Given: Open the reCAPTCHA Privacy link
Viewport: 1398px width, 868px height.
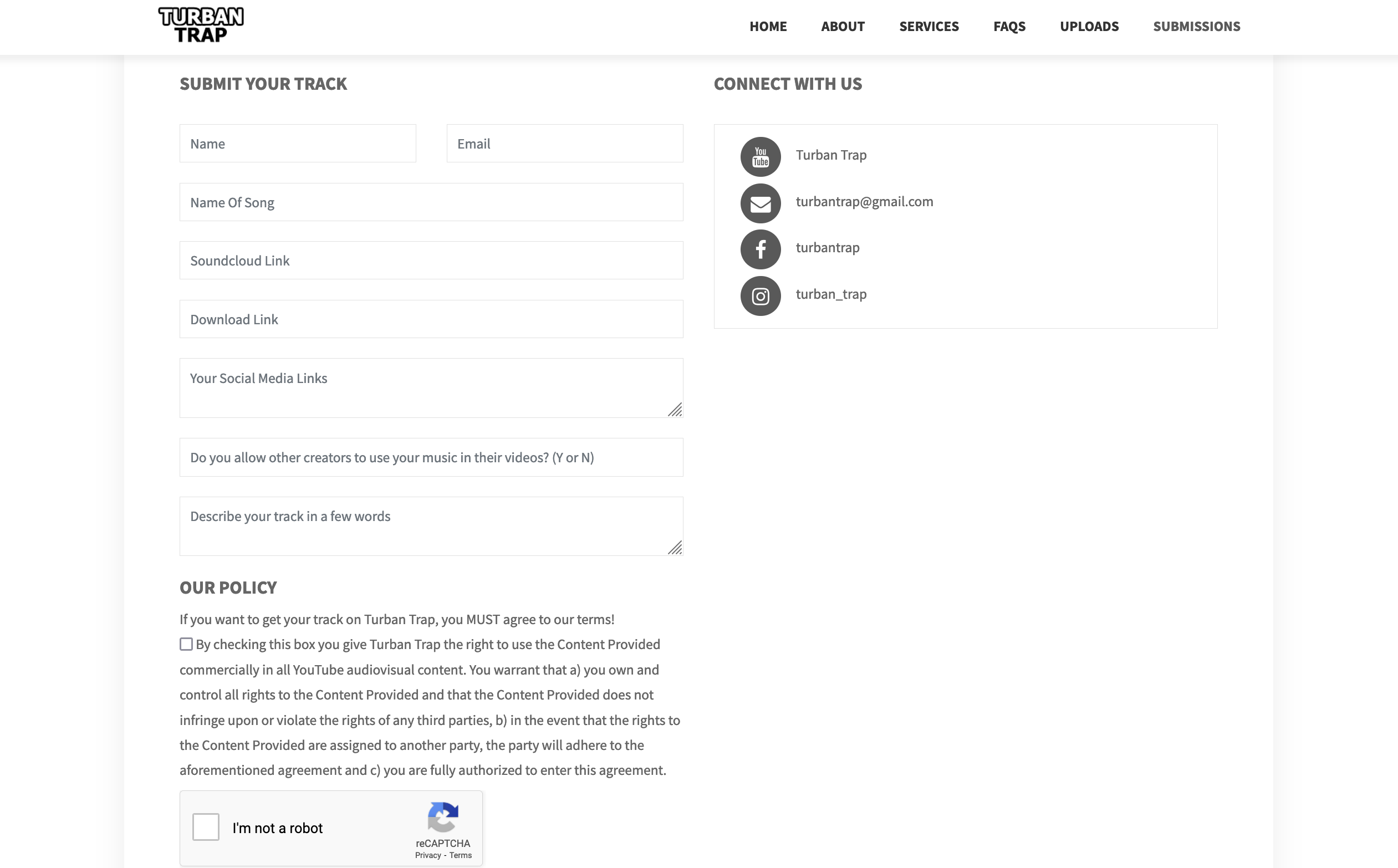Looking at the screenshot, I should click(x=428, y=855).
